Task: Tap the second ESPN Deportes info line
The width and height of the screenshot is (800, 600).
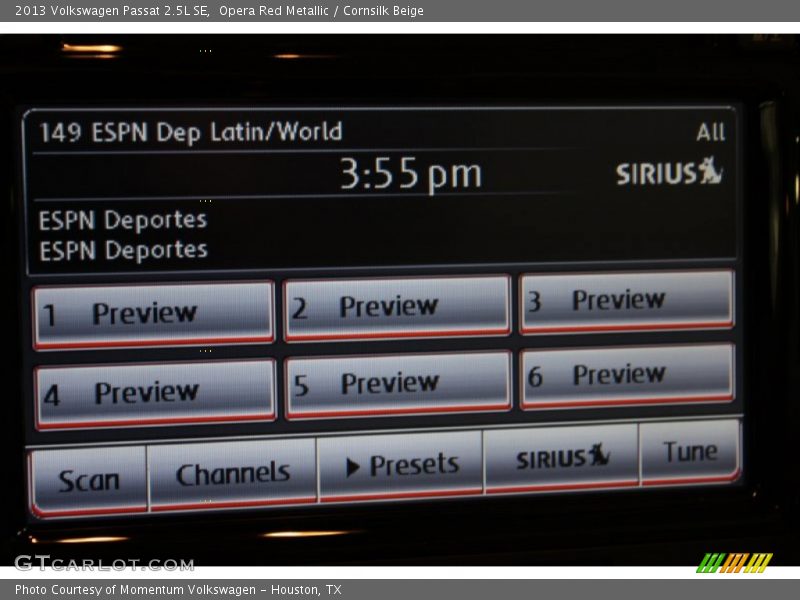Action: click(x=123, y=250)
